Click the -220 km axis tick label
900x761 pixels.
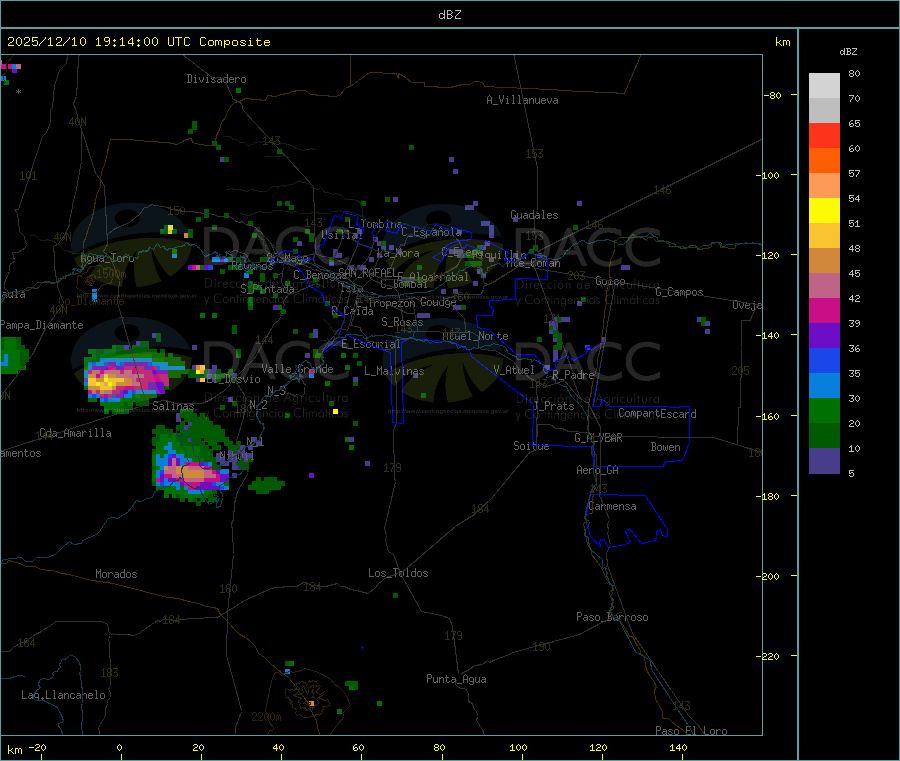pyautogui.click(x=770, y=657)
